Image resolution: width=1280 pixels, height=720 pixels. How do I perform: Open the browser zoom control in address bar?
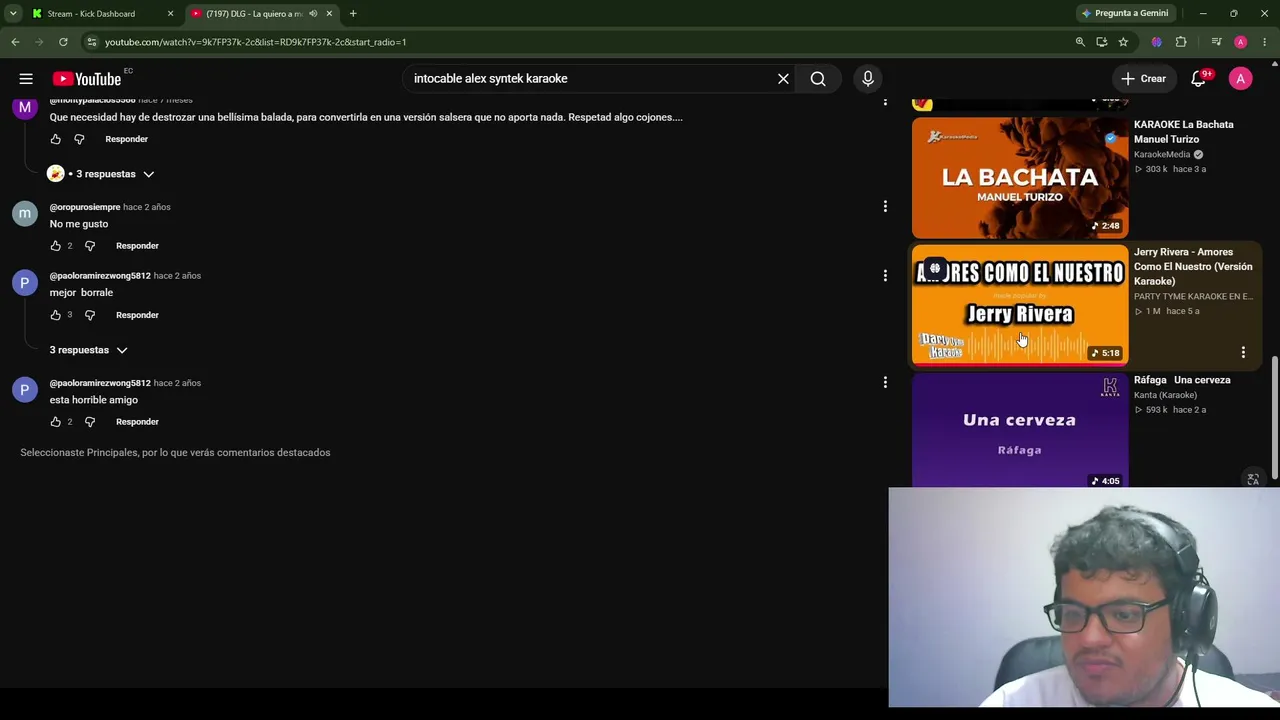pos(1080,42)
